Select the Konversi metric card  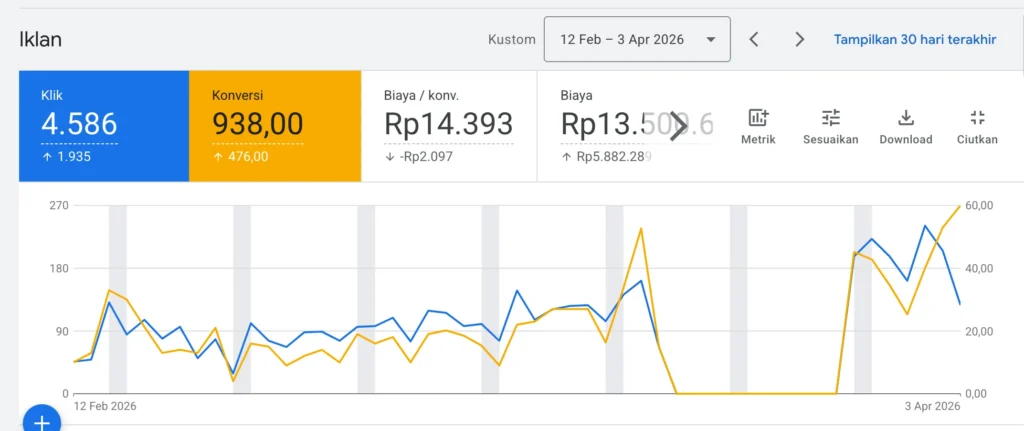coord(275,126)
